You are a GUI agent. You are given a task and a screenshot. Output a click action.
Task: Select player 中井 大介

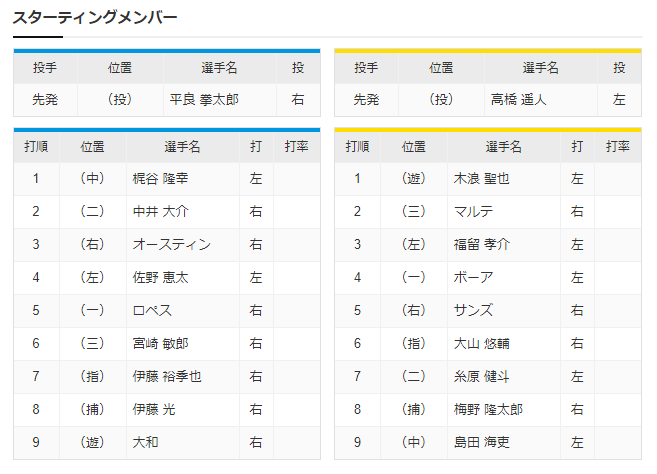coord(160,211)
